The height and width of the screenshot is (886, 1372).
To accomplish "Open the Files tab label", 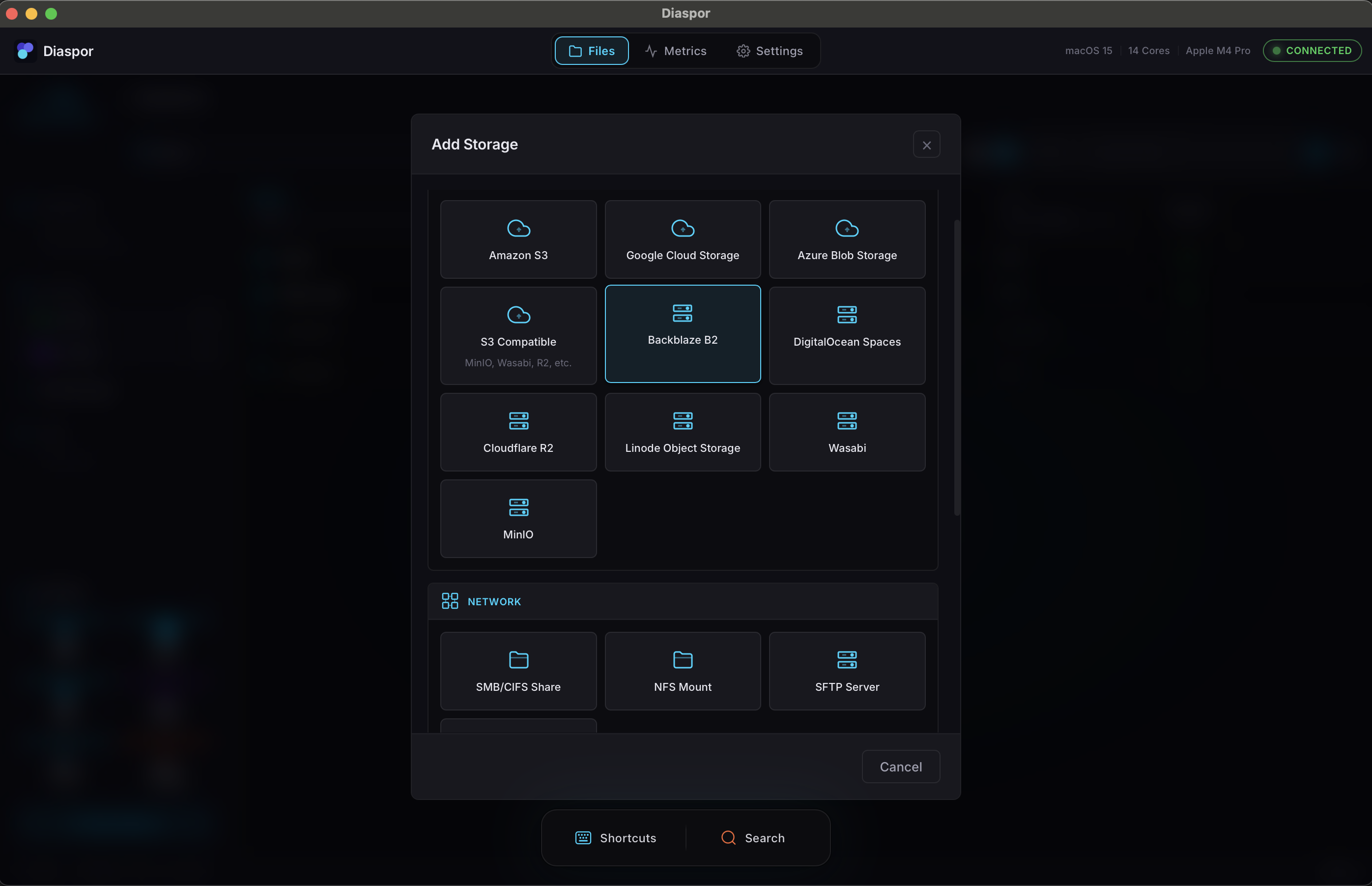I will pos(601,51).
